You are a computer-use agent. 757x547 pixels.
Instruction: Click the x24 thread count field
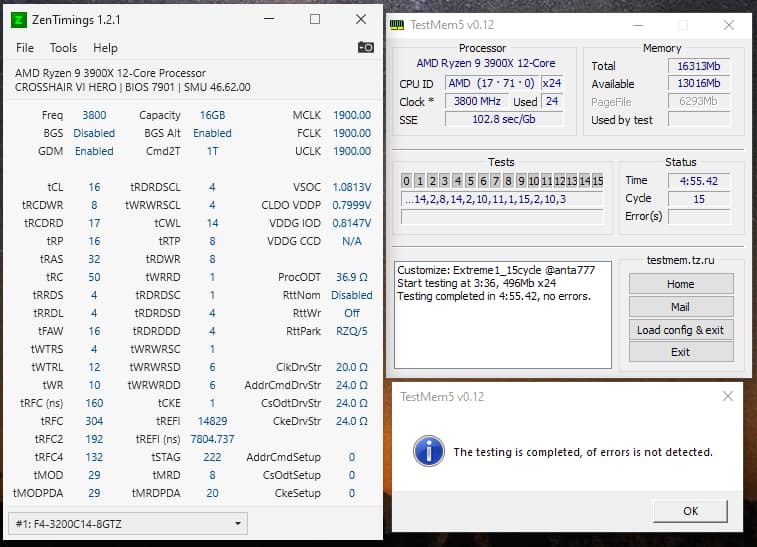coord(552,83)
